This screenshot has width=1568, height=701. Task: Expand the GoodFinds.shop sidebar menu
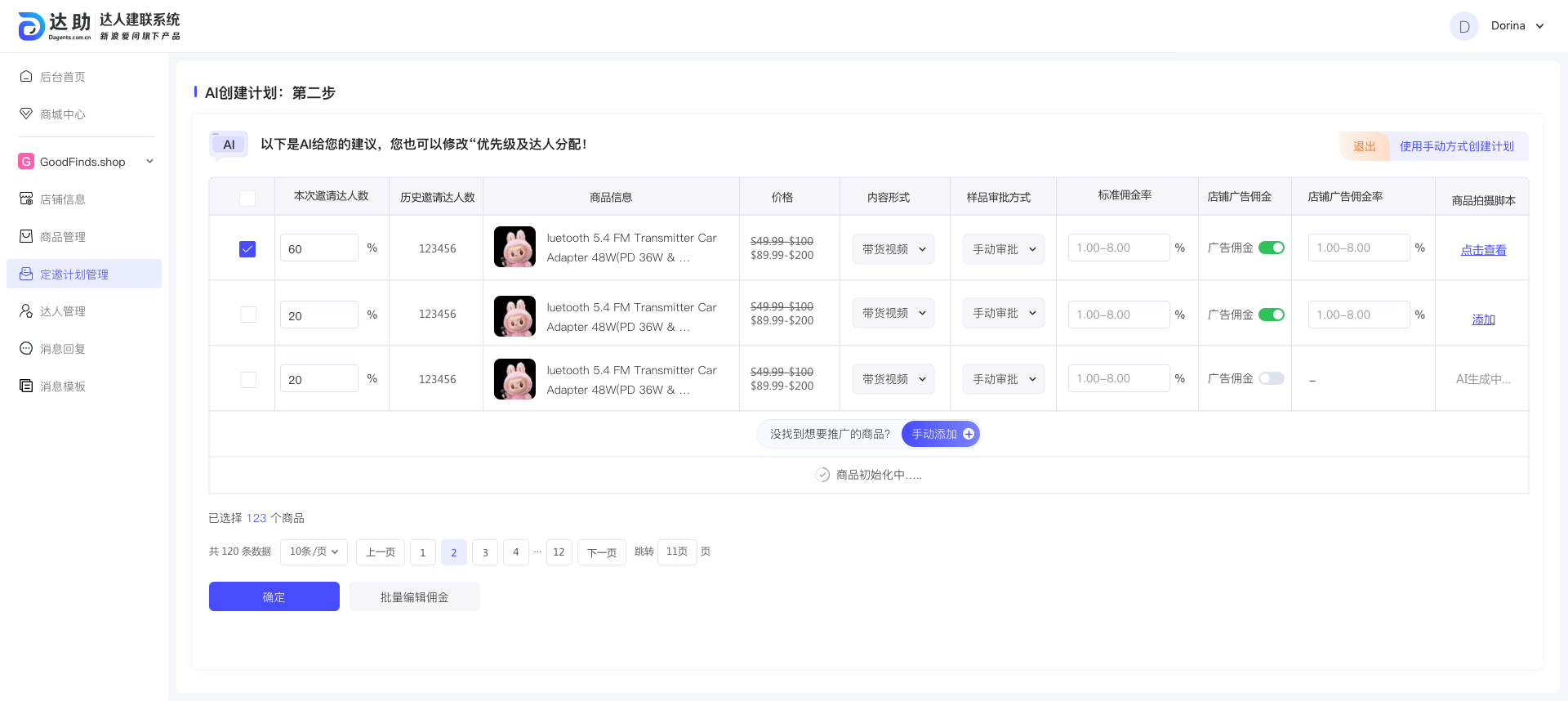coord(149,161)
